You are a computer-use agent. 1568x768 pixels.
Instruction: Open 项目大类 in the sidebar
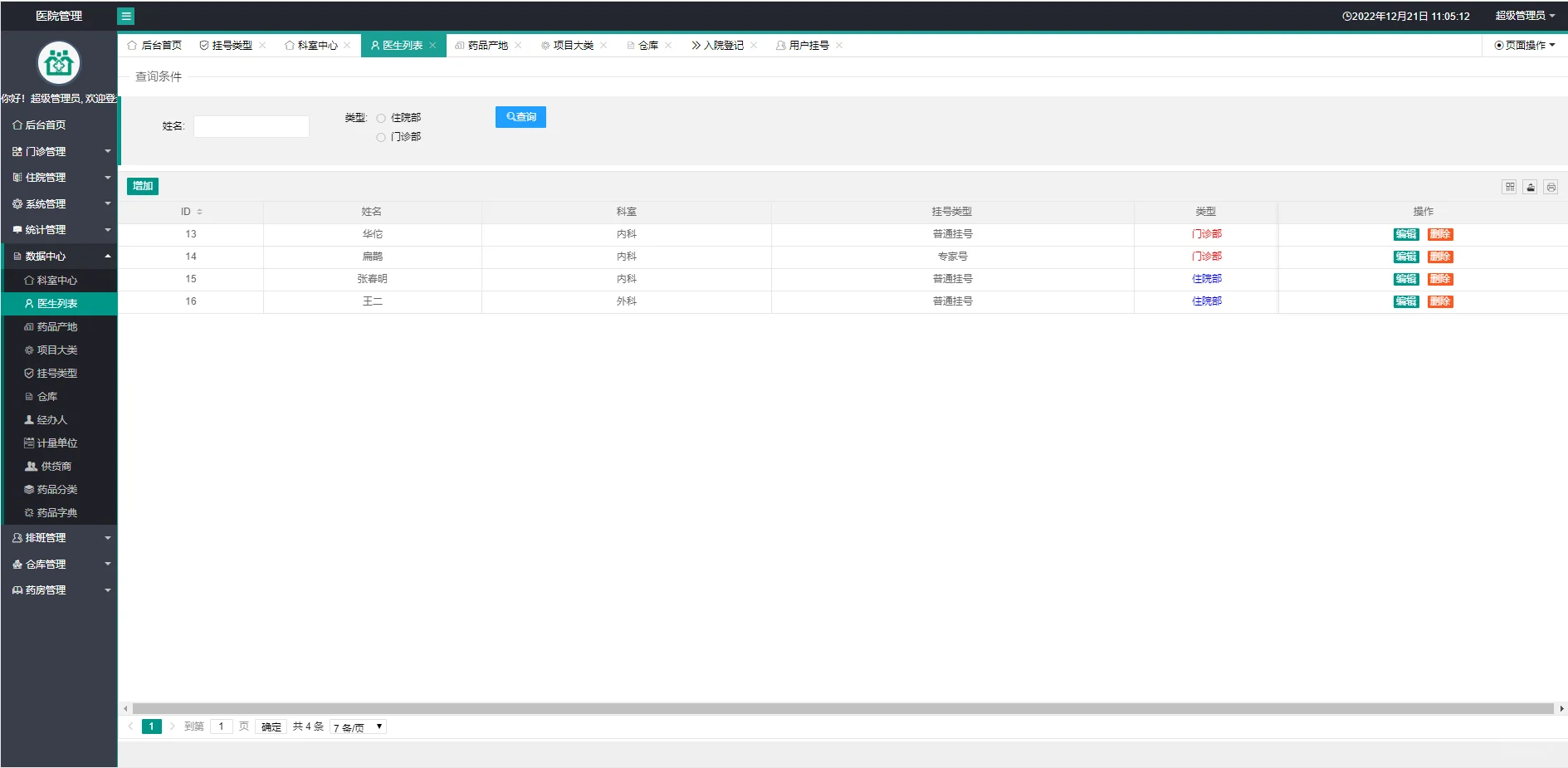pyautogui.click(x=59, y=350)
